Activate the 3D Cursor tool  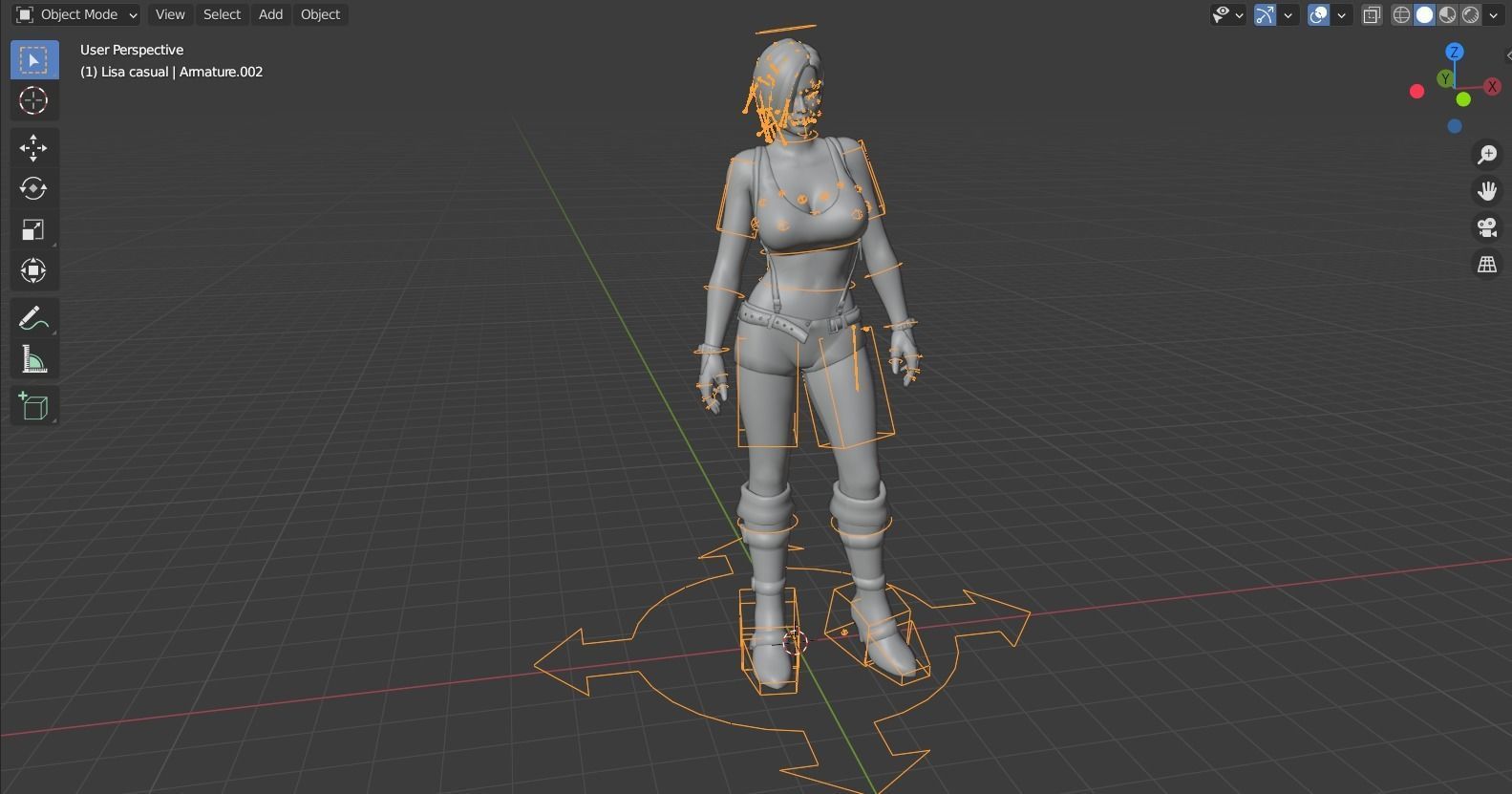pos(34,101)
